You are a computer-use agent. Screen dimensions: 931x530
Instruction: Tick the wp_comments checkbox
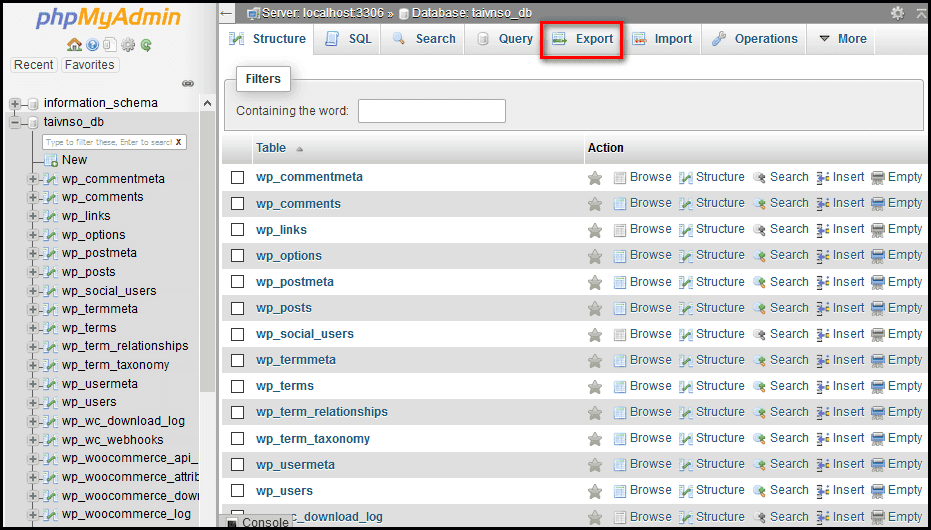tap(238, 204)
